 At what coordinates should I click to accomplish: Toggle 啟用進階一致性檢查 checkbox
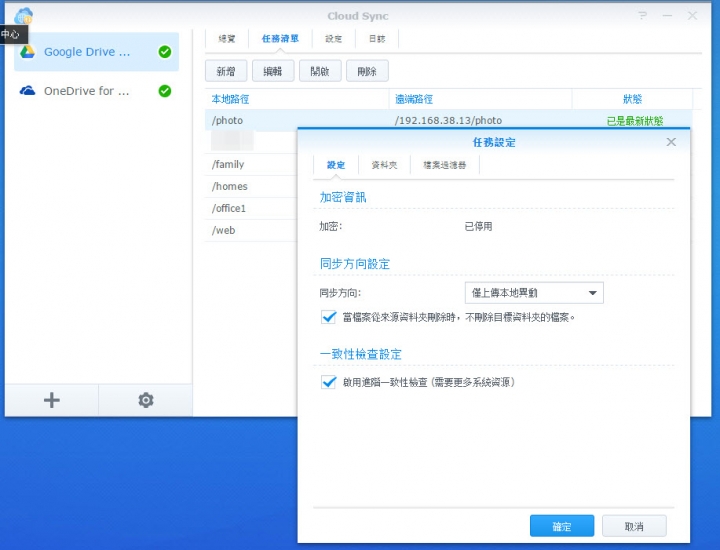coord(329,382)
